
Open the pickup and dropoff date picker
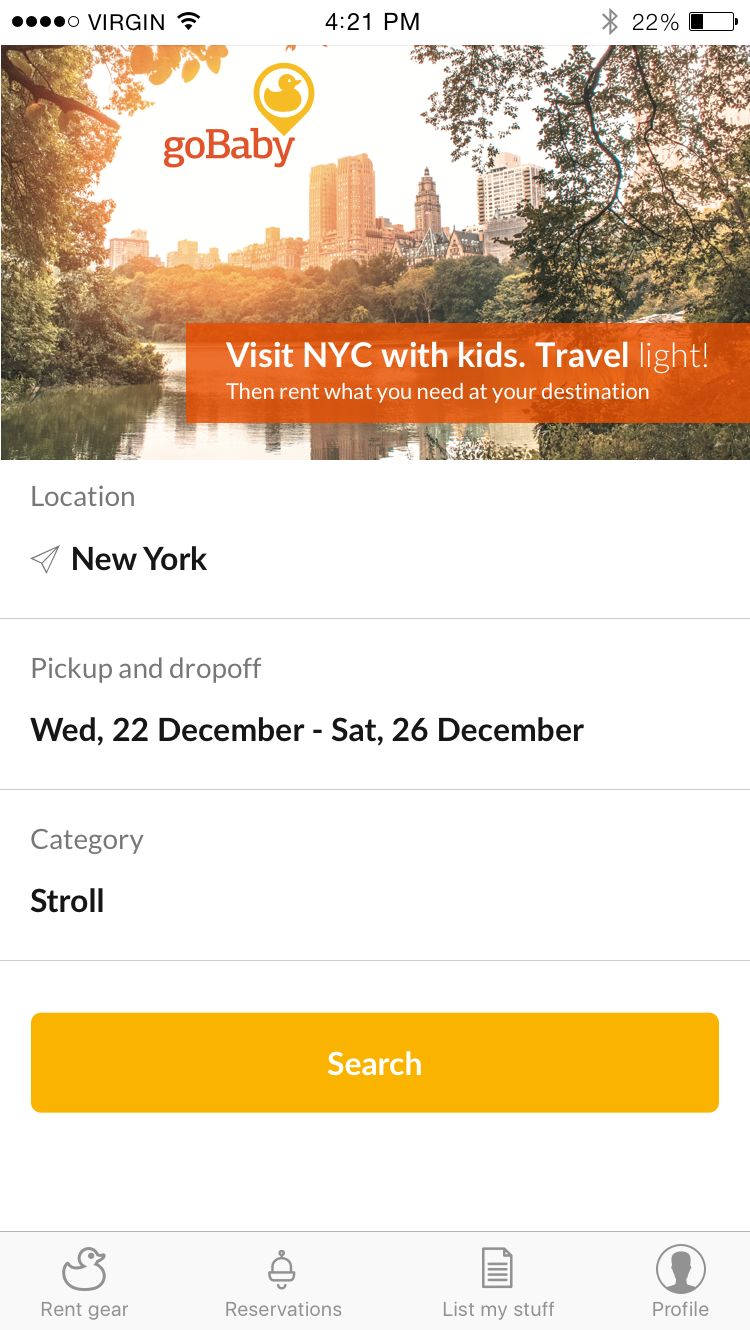coord(307,730)
